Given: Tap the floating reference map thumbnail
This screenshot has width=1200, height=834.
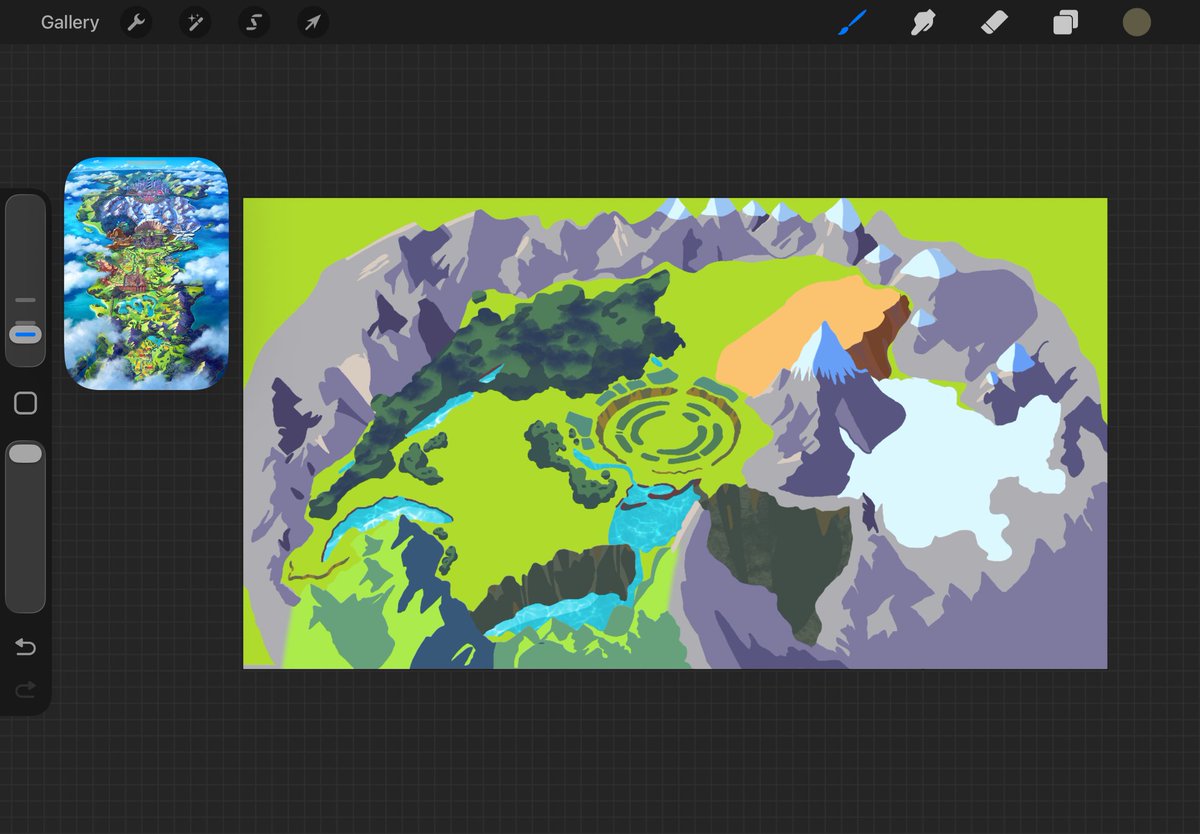Looking at the screenshot, I should pos(146,273).
